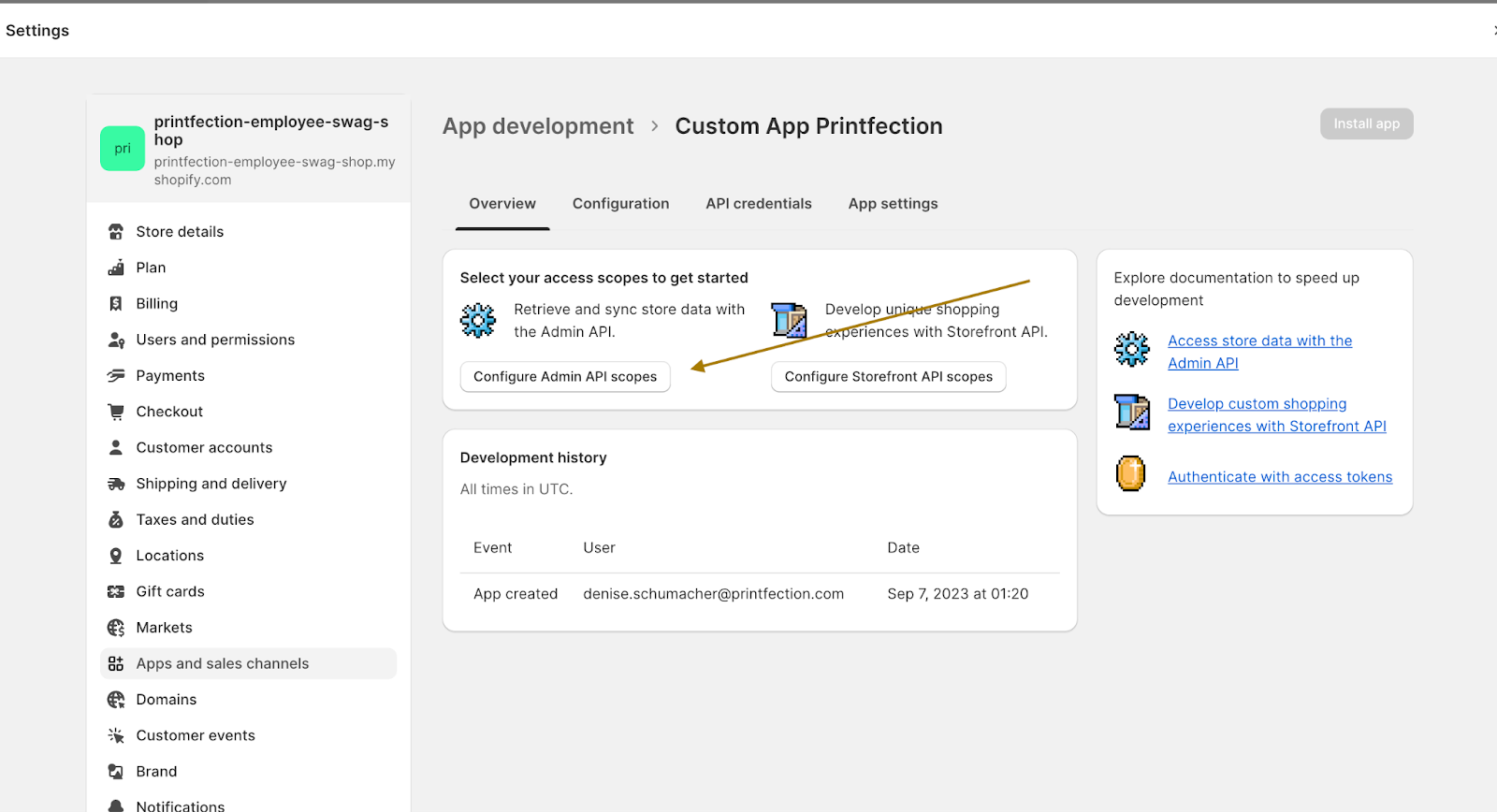Click denise.schumacher@printfection.com user cell
Screen dimensions: 1497x812
(x=714, y=594)
